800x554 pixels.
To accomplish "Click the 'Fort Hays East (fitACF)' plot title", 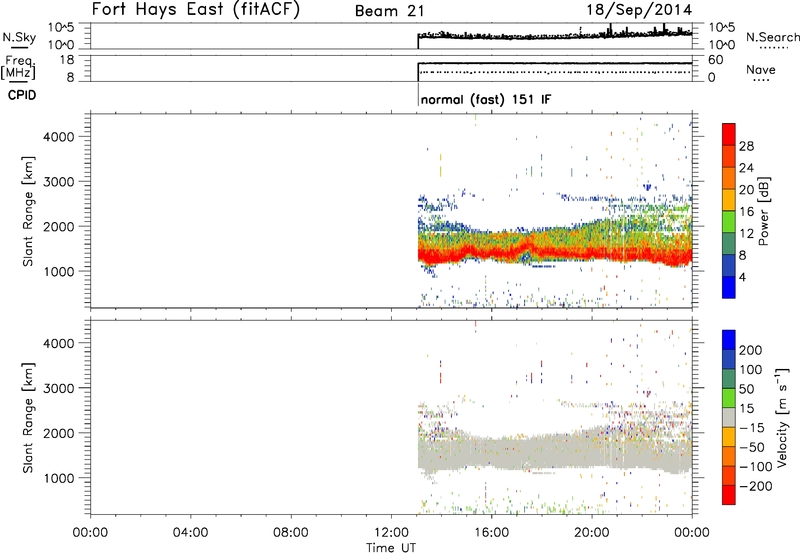I will coord(195,10).
